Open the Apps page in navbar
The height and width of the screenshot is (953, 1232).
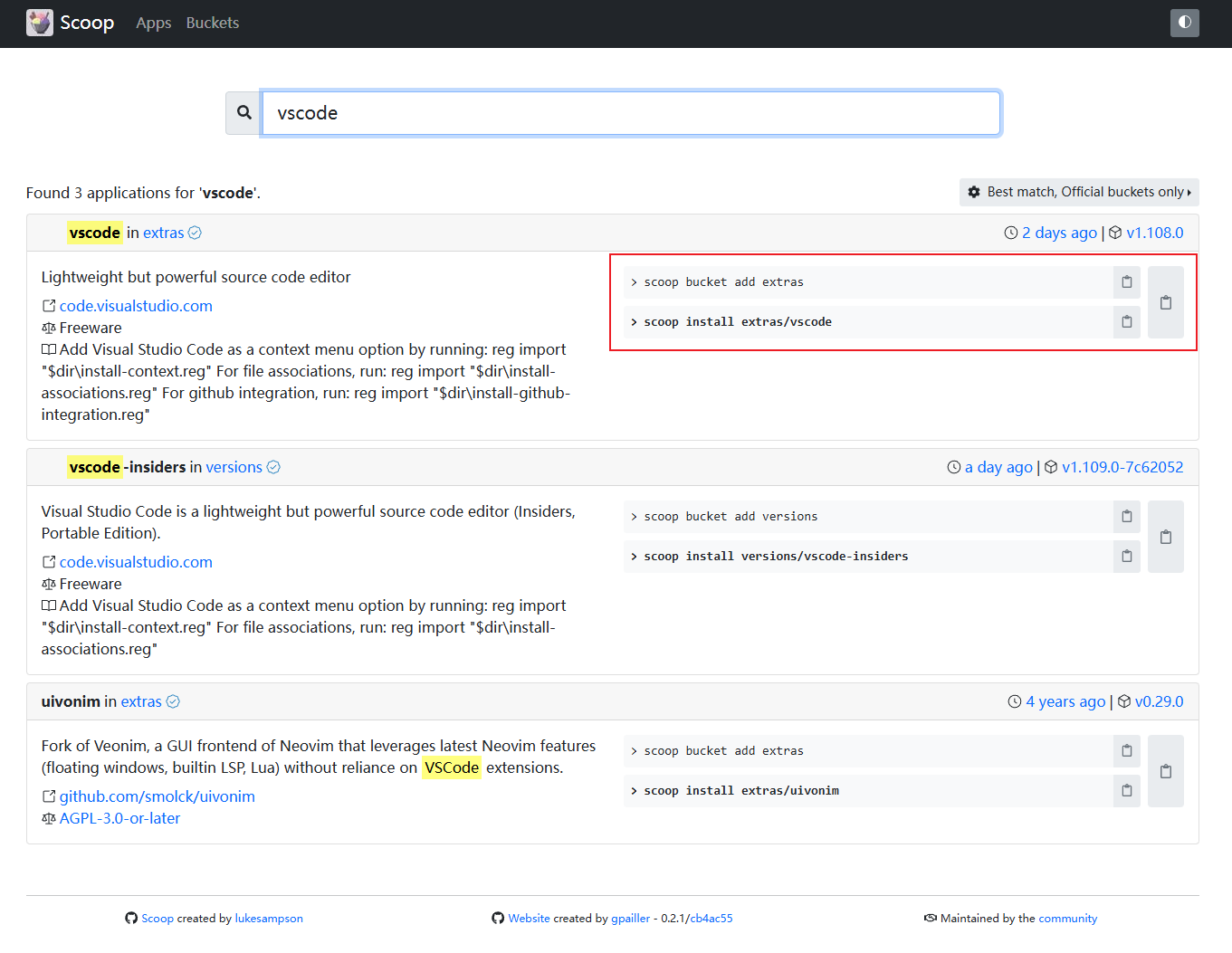pos(153,24)
